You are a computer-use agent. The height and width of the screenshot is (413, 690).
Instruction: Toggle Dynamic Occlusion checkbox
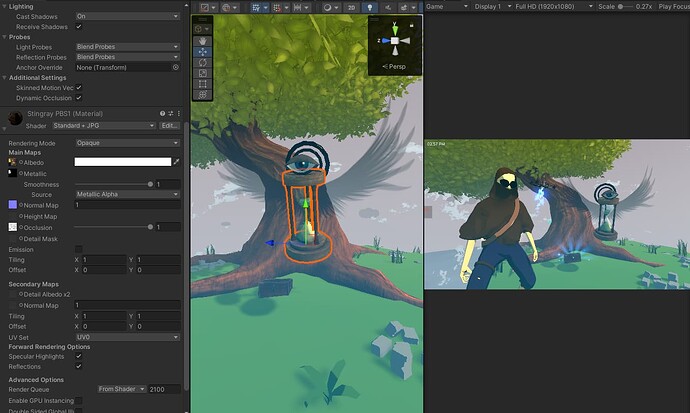[79, 98]
